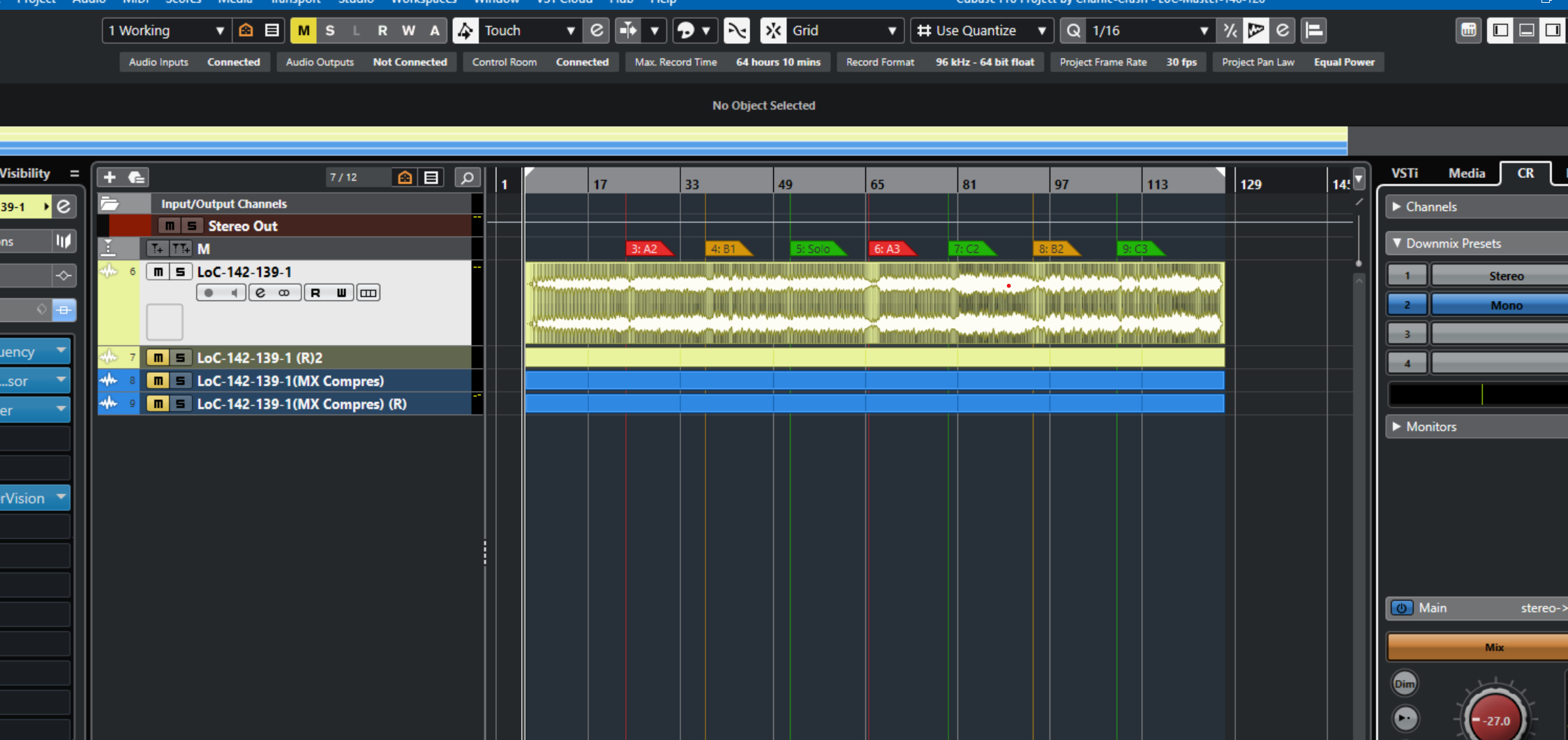This screenshot has height=740, width=1568.
Task: Click the inspector chord pads bars icon
Action: pyautogui.click(x=64, y=241)
